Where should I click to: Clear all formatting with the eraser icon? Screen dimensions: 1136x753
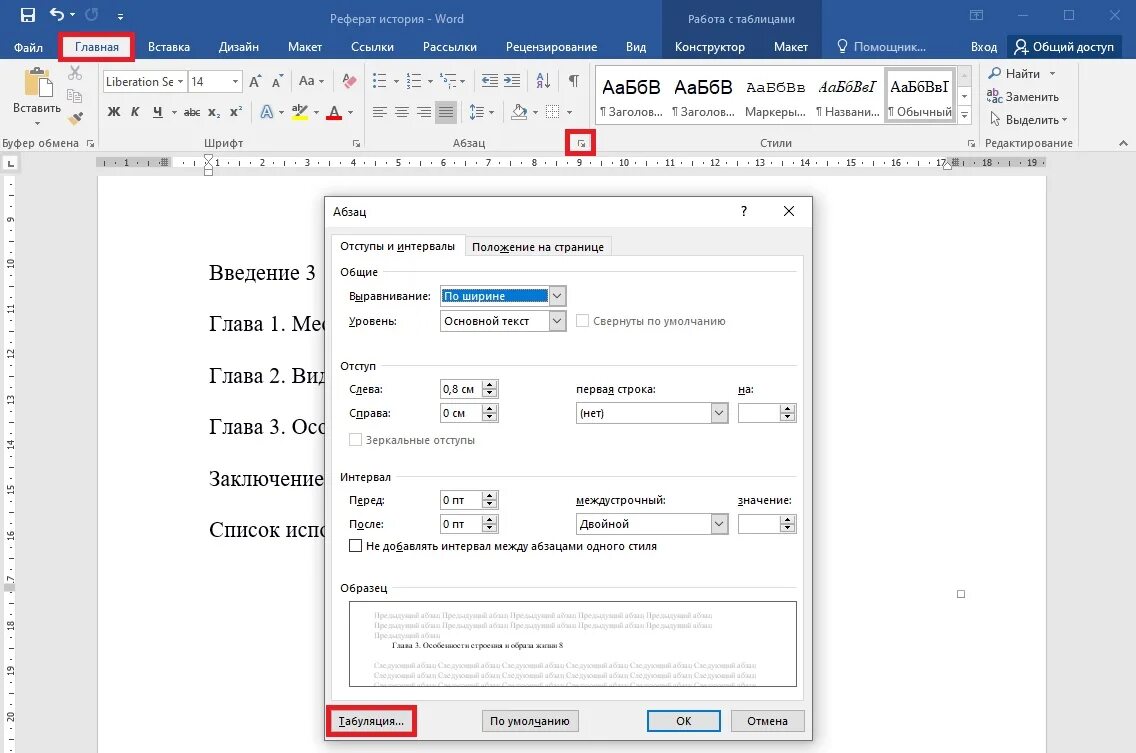349,81
